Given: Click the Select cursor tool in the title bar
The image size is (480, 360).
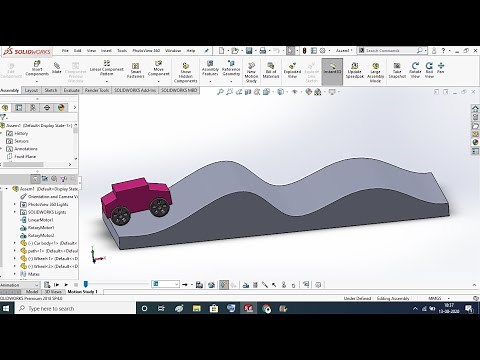Looking at the screenshot, I should coord(290,51).
